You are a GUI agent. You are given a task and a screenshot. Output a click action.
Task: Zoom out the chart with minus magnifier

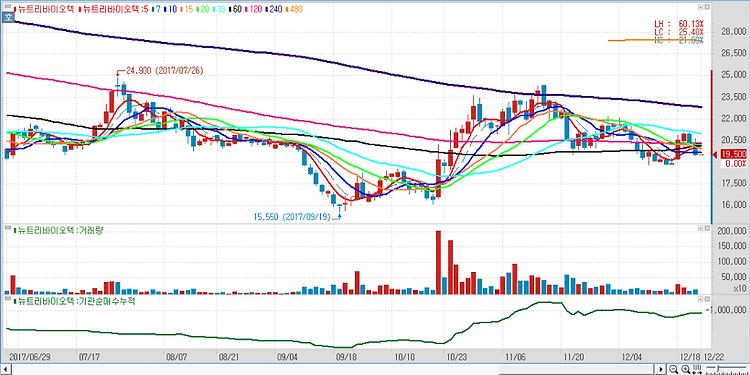point(673,369)
